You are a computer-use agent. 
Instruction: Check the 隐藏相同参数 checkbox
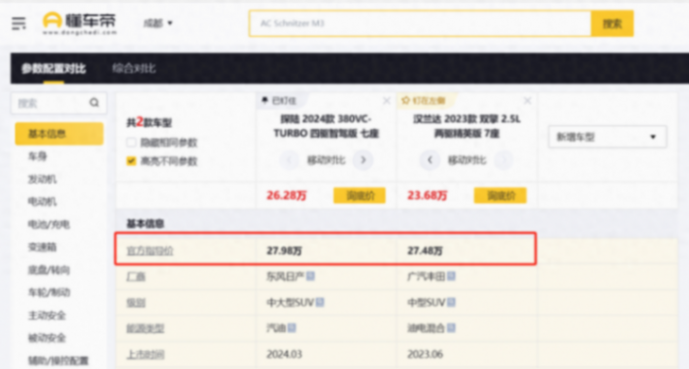coord(131,142)
